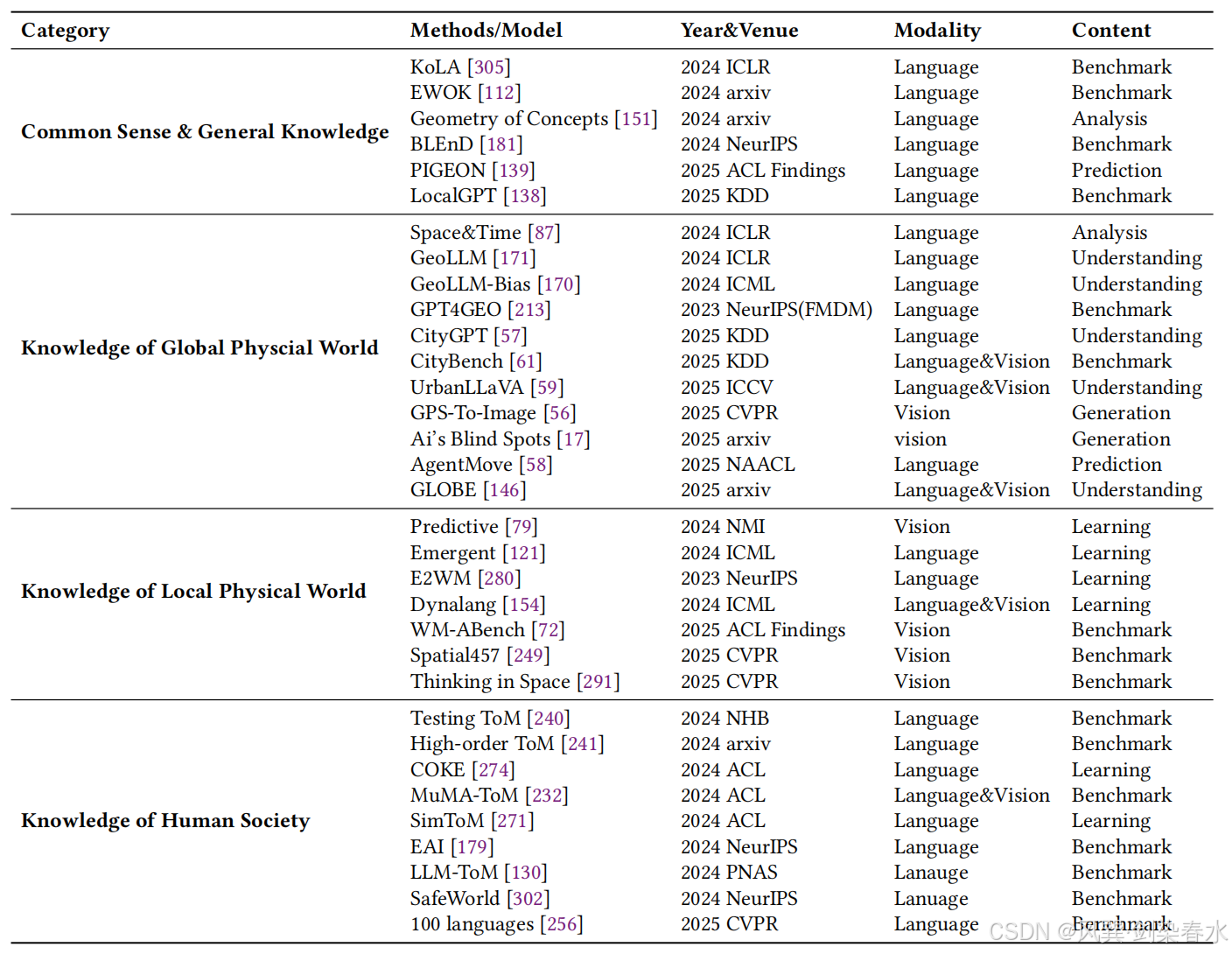Select the 'Category' column header
The width and height of the screenshot is (1232, 954).
coord(66,31)
